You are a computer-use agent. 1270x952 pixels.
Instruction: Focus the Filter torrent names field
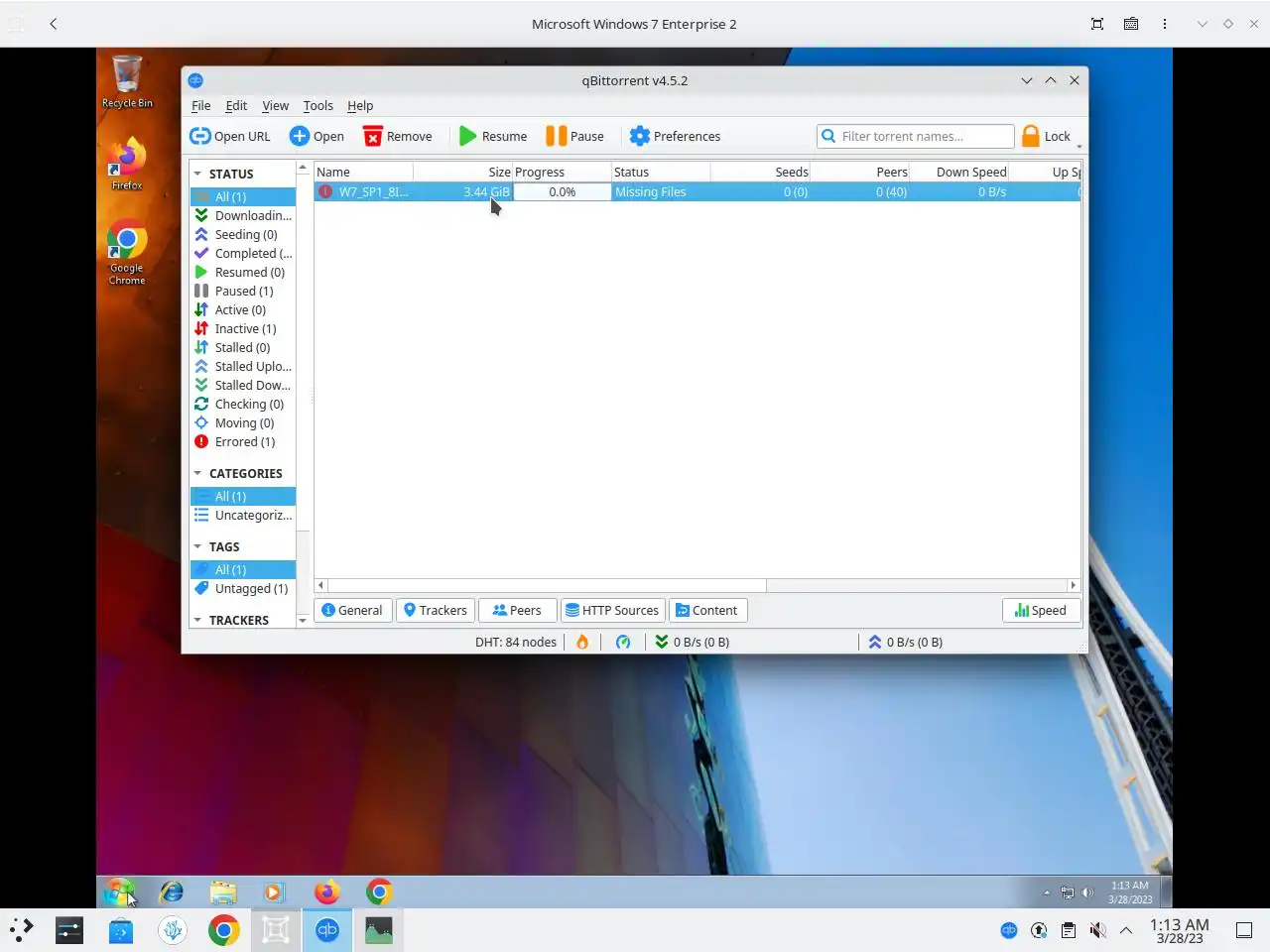(x=915, y=136)
